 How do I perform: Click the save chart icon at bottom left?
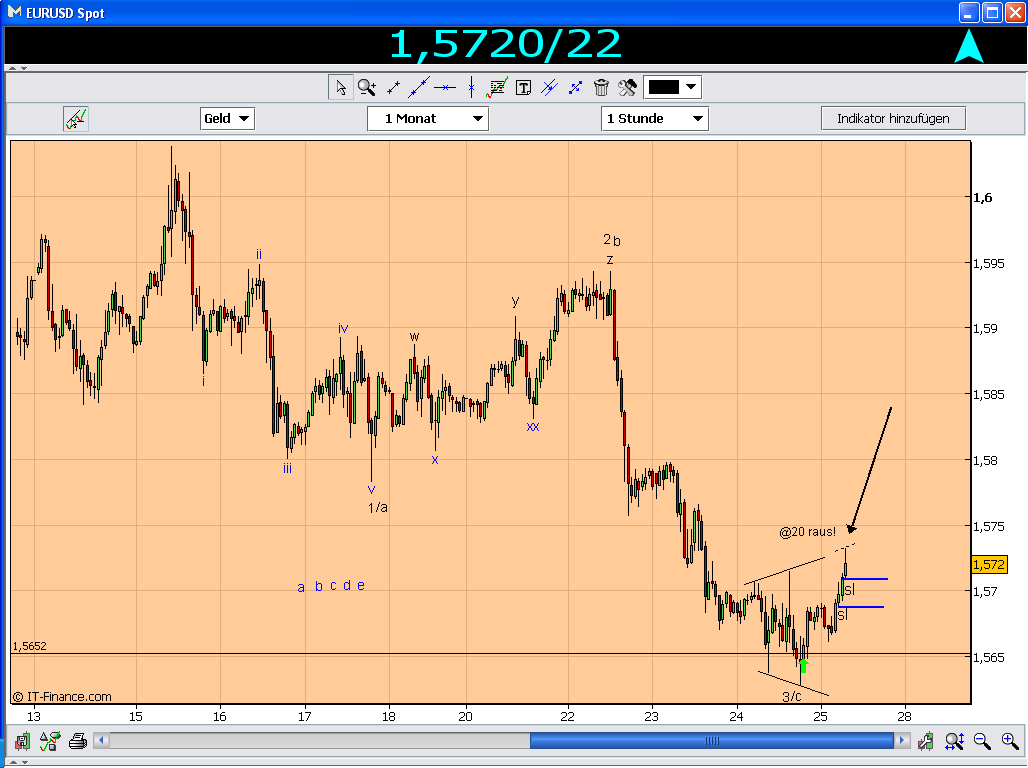(22, 741)
